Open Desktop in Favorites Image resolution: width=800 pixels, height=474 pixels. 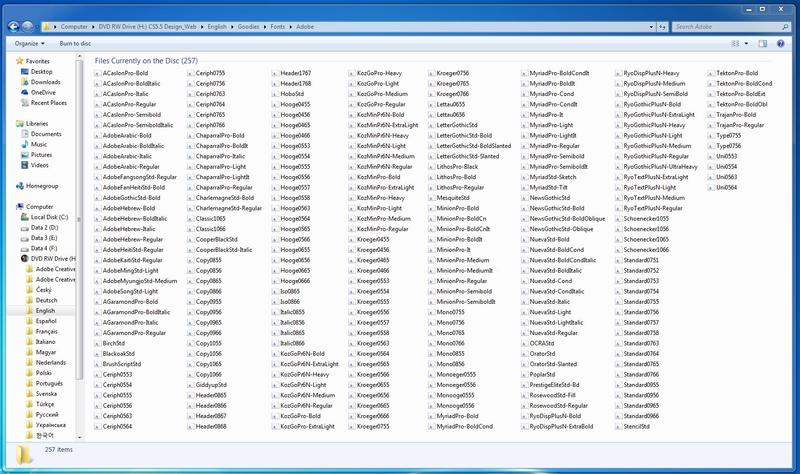[x=37, y=71]
